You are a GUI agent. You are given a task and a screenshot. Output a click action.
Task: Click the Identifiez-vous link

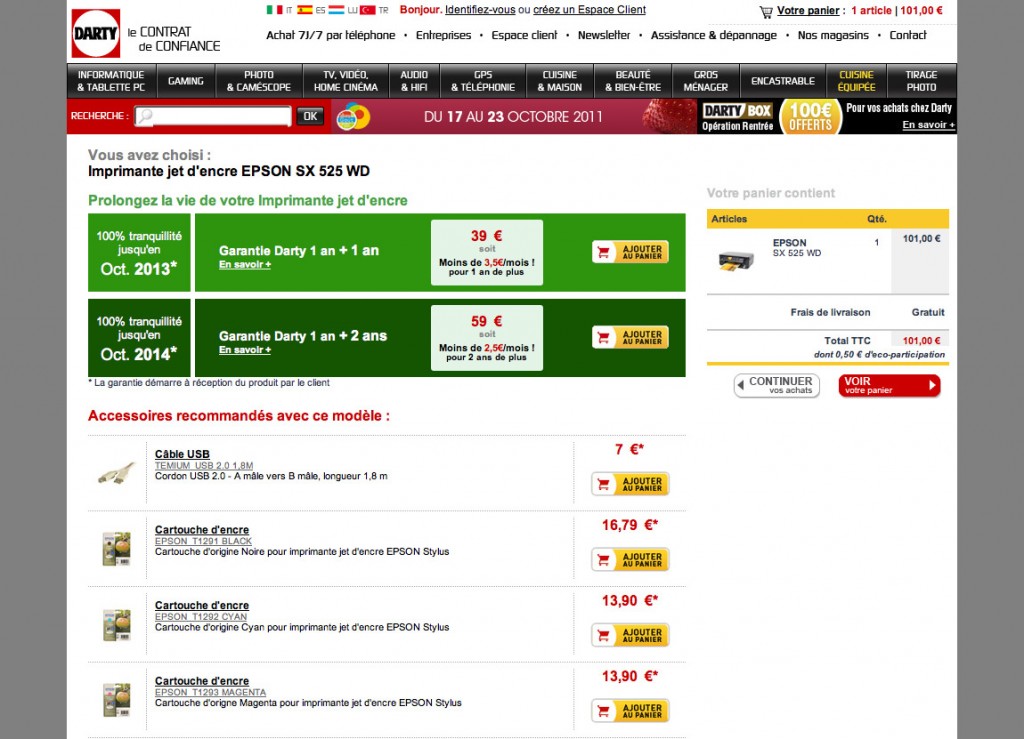pyautogui.click(x=480, y=10)
